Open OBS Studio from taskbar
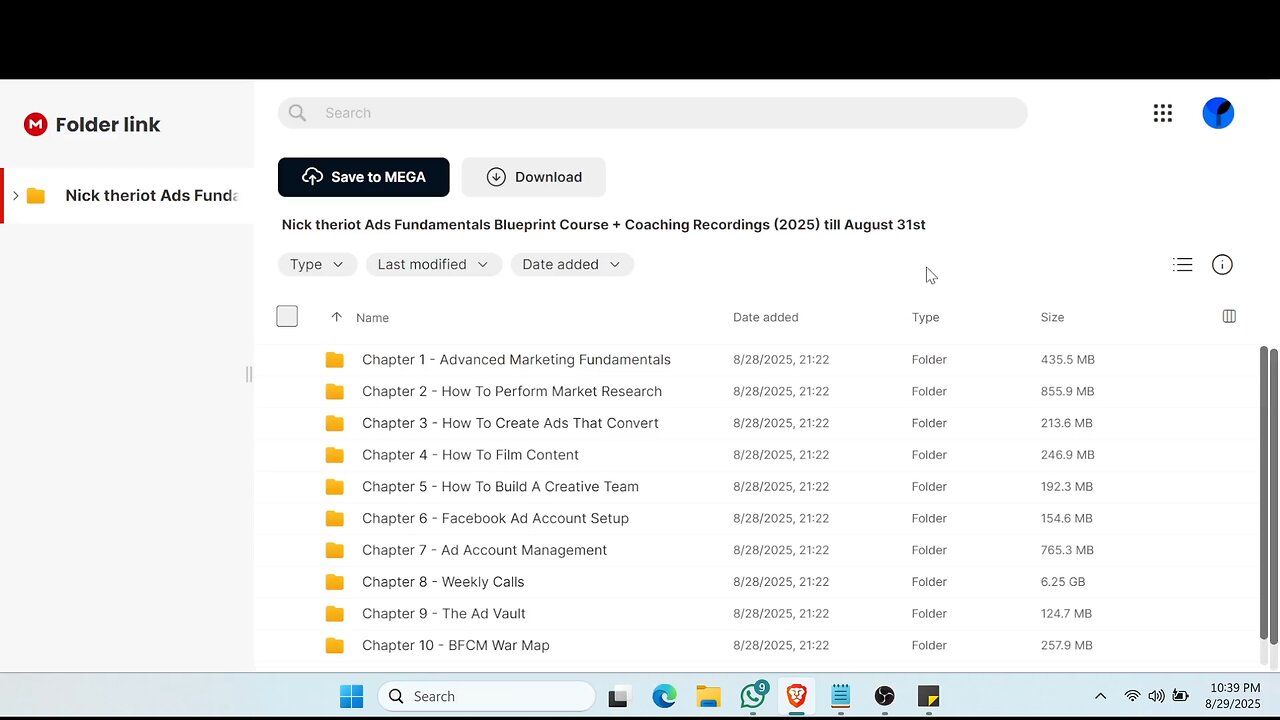 coord(884,696)
